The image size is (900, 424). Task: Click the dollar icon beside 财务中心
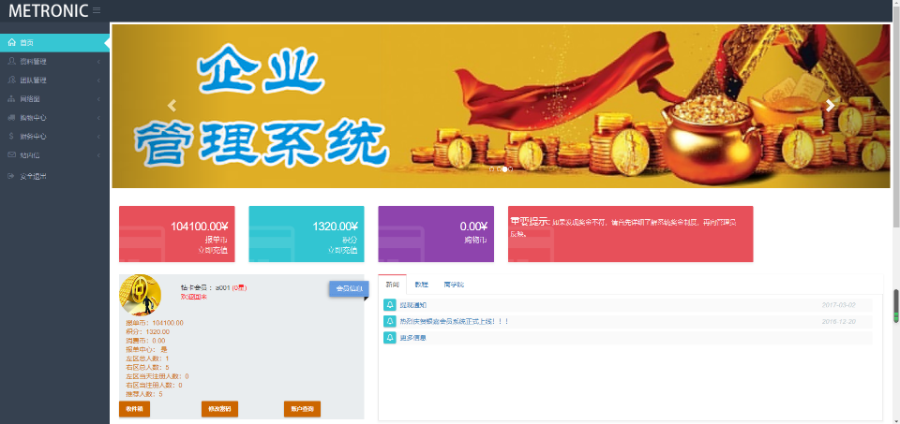(11, 137)
